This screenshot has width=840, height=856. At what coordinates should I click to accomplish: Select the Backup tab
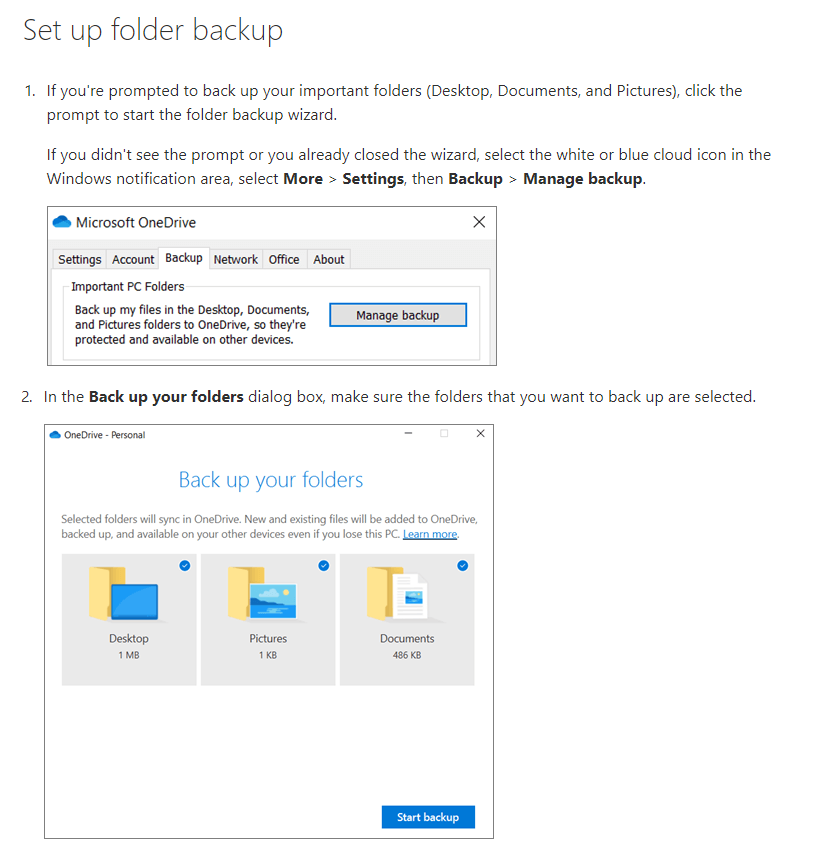[x=184, y=258]
